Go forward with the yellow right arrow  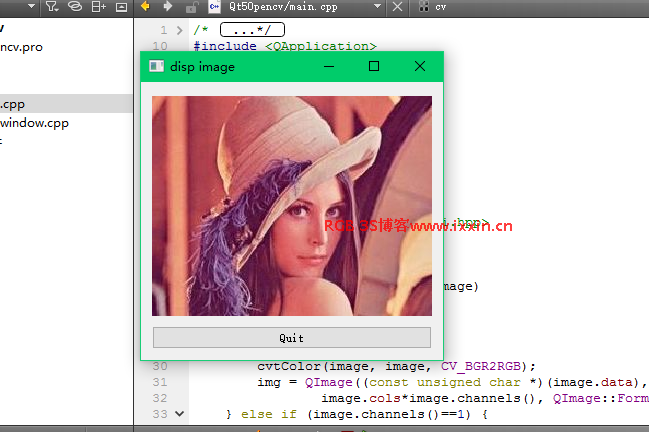[x=168, y=6]
